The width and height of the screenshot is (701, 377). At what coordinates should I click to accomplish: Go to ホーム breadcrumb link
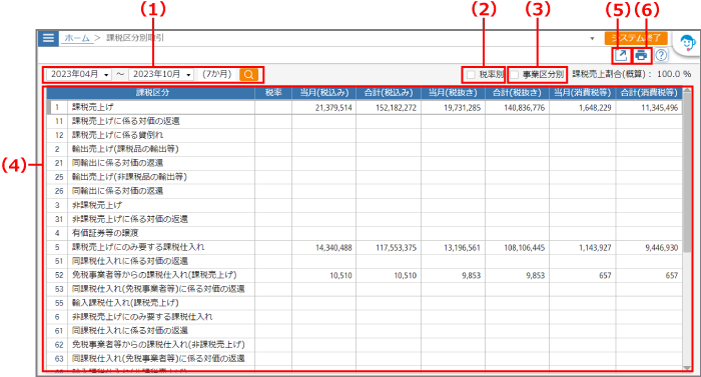(77, 38)
